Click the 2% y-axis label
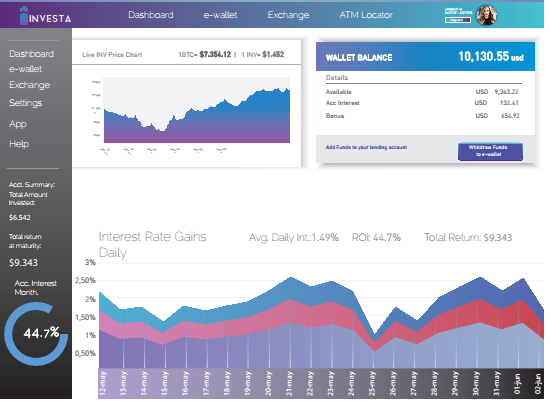This screenshot has height=404, width=550. click(x=90, y=299)
